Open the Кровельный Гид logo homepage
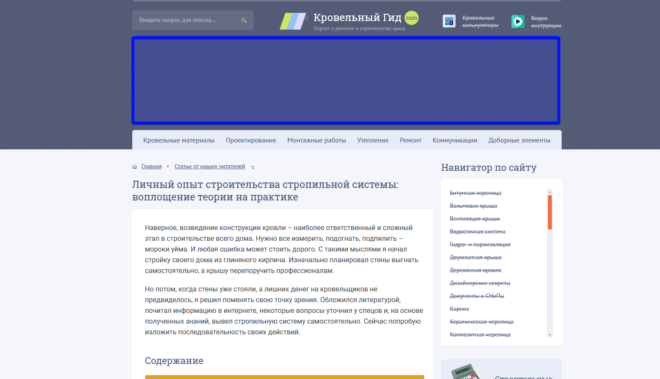 (x=349, y=21)
